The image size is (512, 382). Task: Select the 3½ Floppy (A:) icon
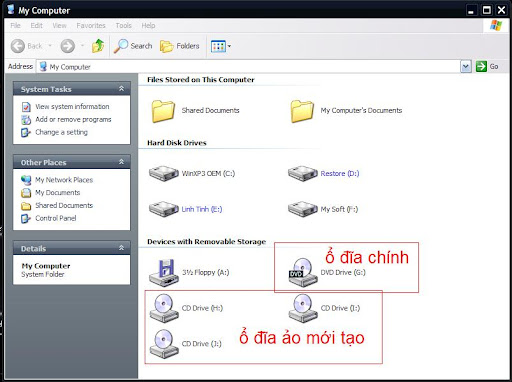pyautogui.click(x=164, y=273)
